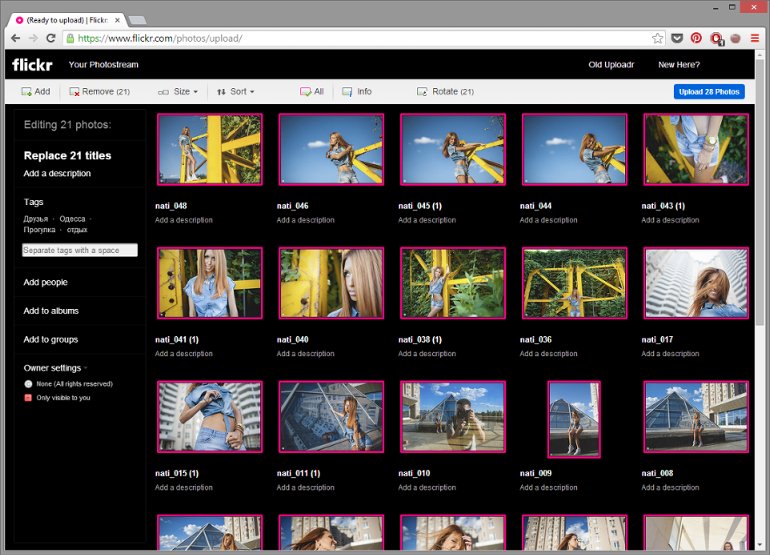Click the Одесса tag
This screenshot has height=555, width=770.
point(72,219)
